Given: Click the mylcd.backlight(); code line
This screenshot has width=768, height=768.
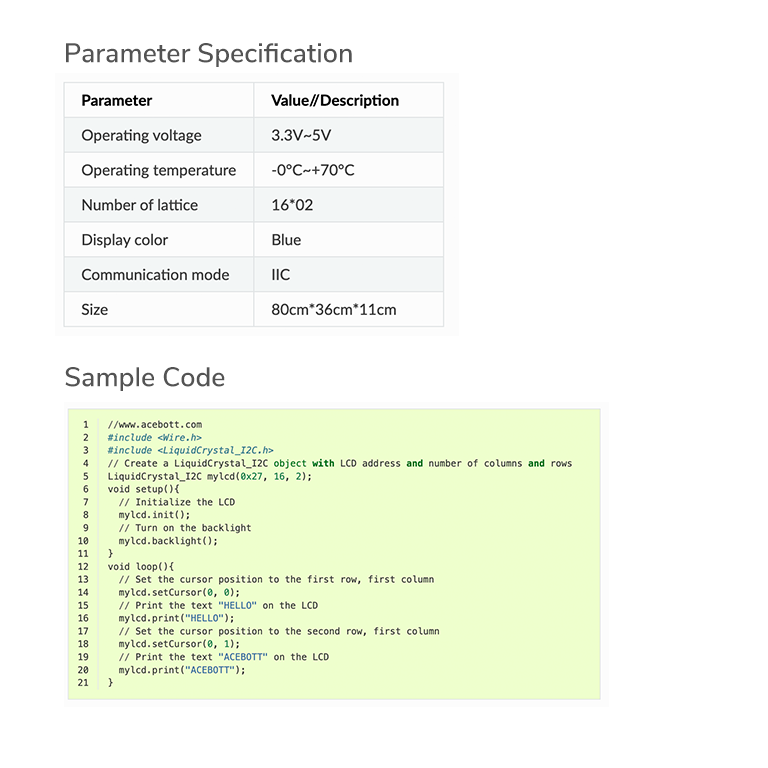Looking at the screenshot, I should (168, 541).
